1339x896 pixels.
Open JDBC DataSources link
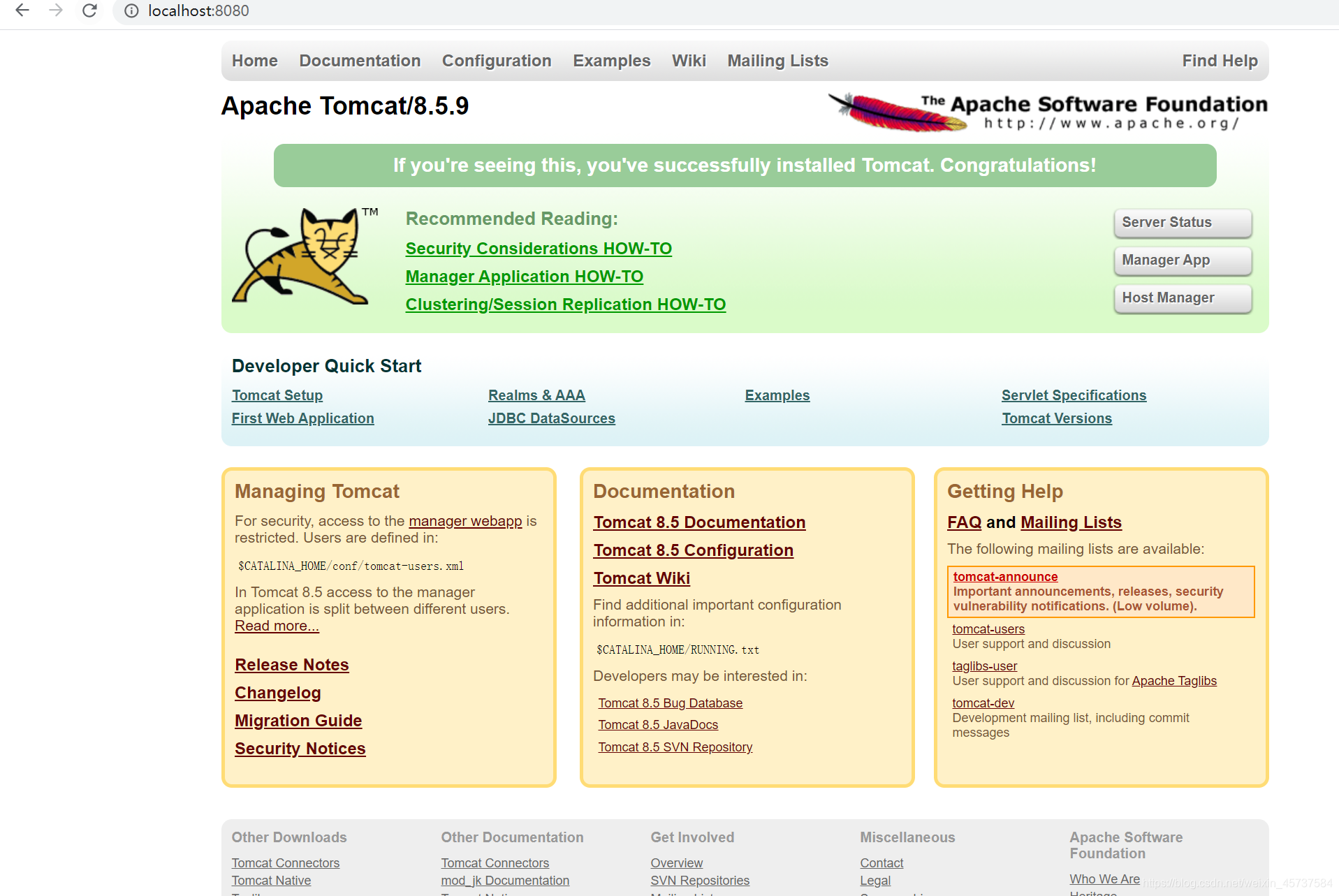(x=552, y=418)
